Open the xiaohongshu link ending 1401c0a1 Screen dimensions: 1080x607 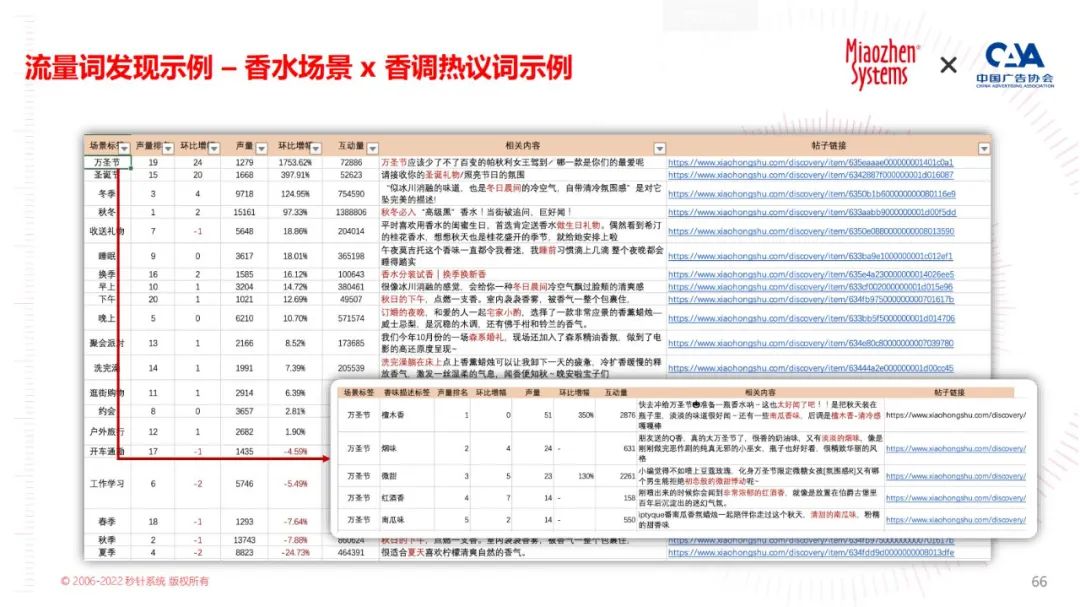click(x=811, y=163)
